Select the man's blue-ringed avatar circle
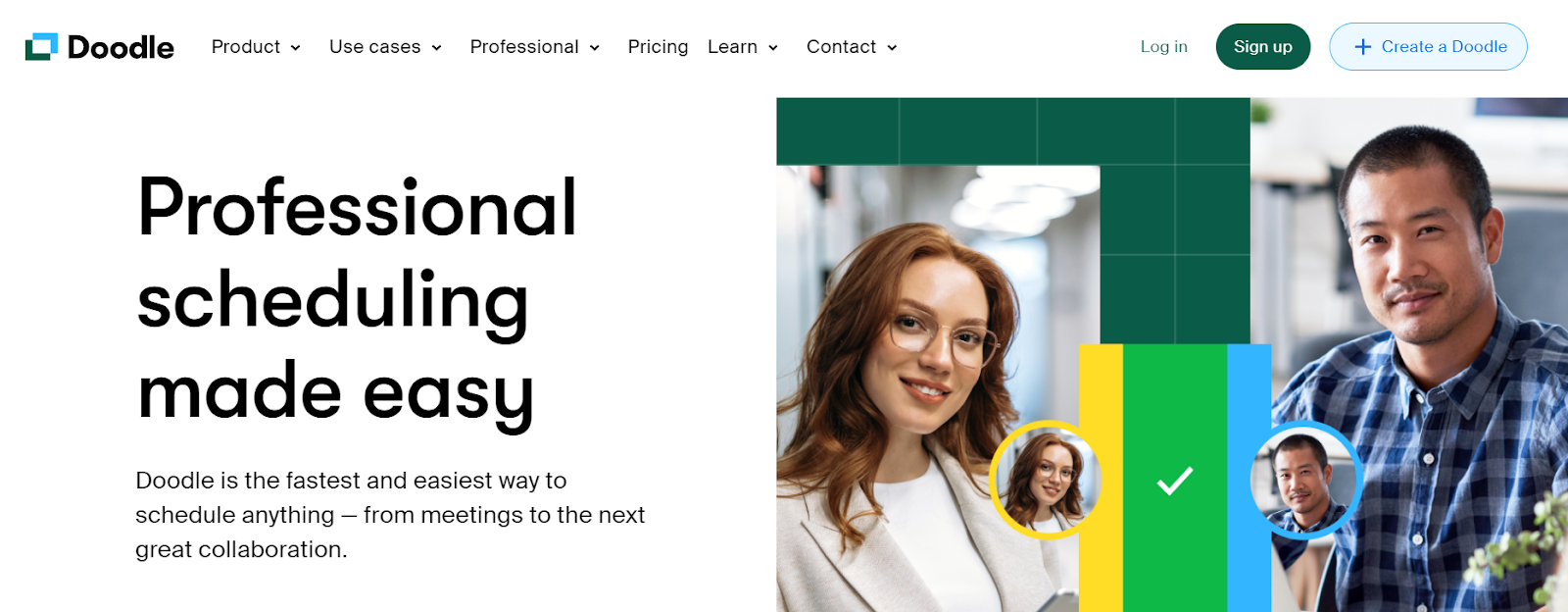 pos(1305,481)
